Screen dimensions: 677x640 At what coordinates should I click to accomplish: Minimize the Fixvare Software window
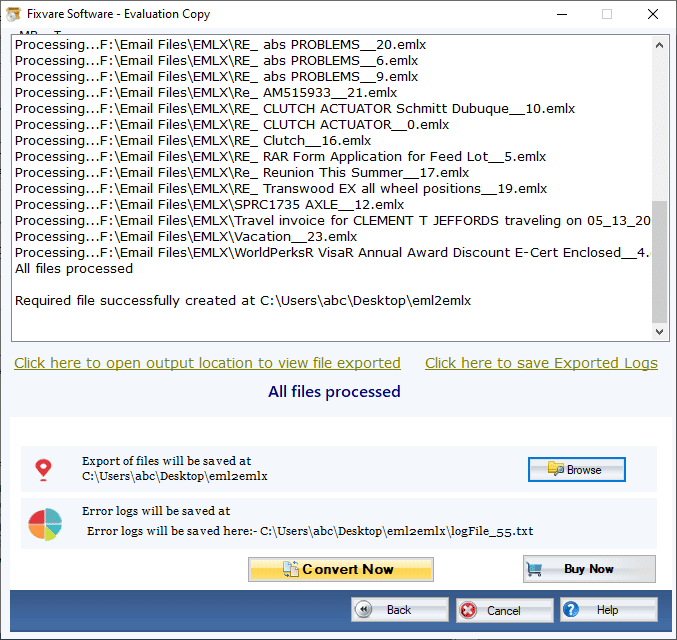tap(562, 14)
